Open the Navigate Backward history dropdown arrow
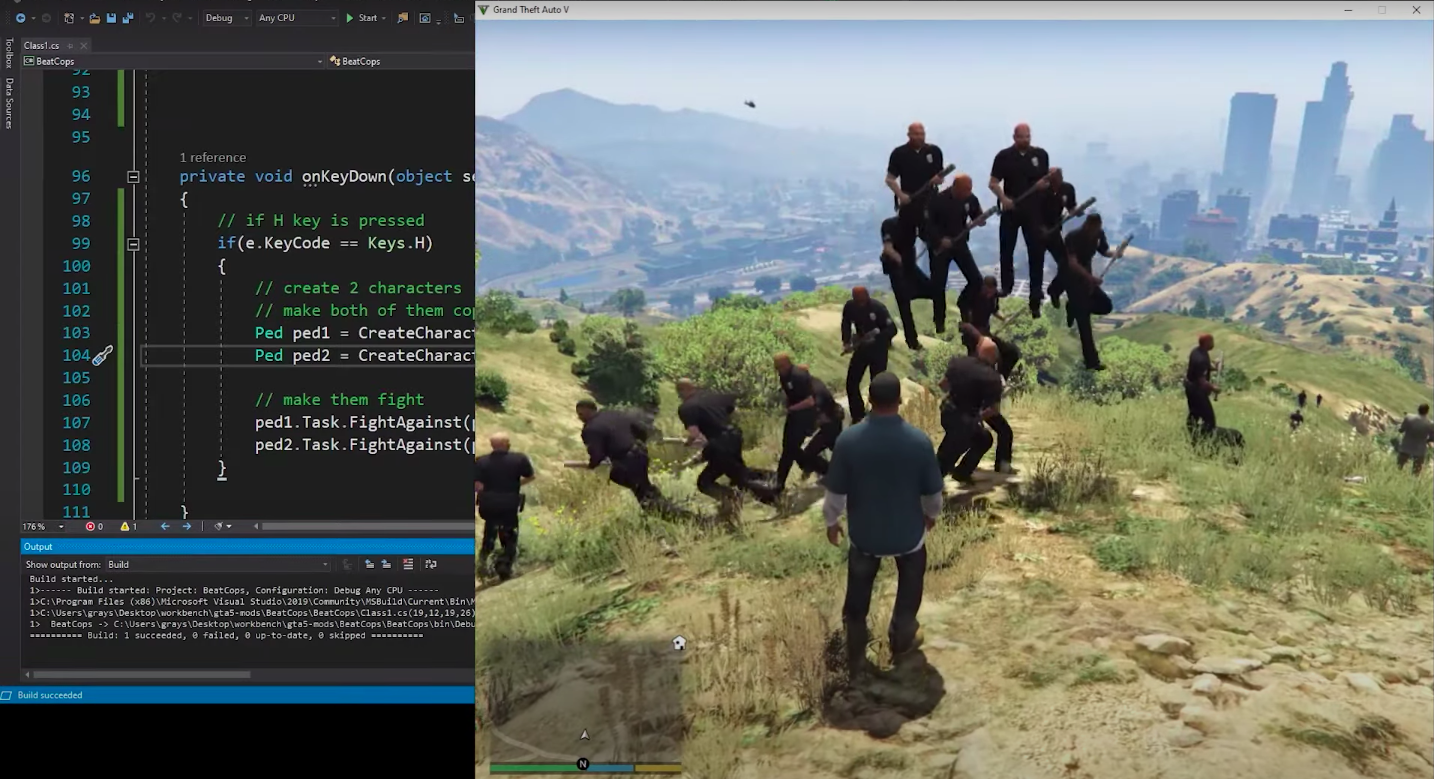The width and height of the screenshot is (1434, 779). click(33, 18)
